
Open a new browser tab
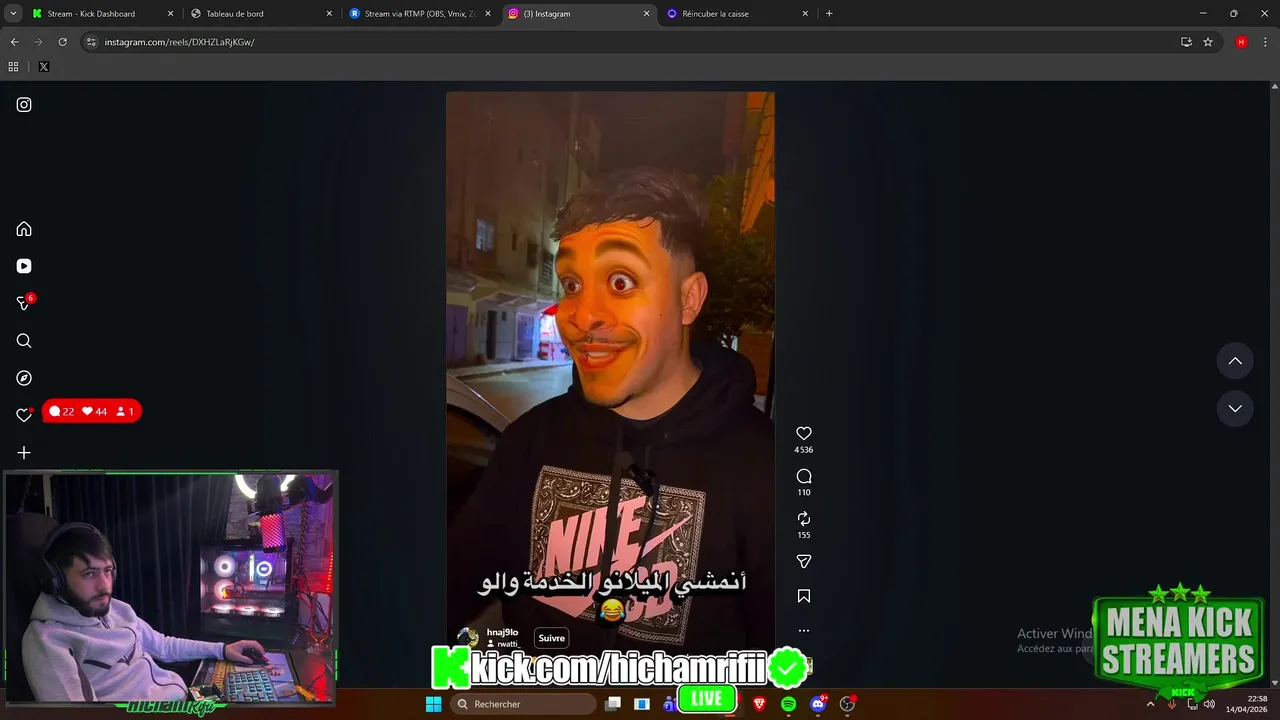(x=829, y=14)
